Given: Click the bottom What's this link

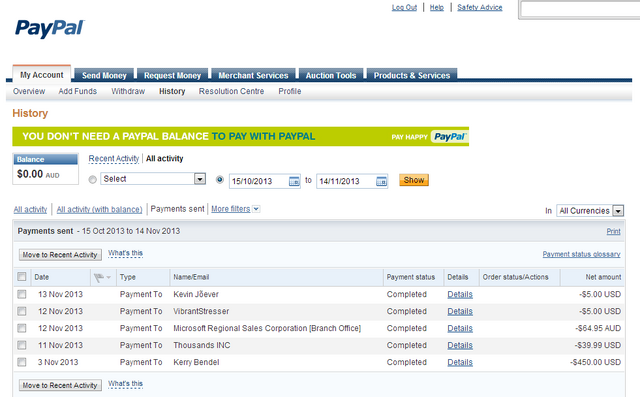Looking at the screenshot, I should tap(125, 384).
